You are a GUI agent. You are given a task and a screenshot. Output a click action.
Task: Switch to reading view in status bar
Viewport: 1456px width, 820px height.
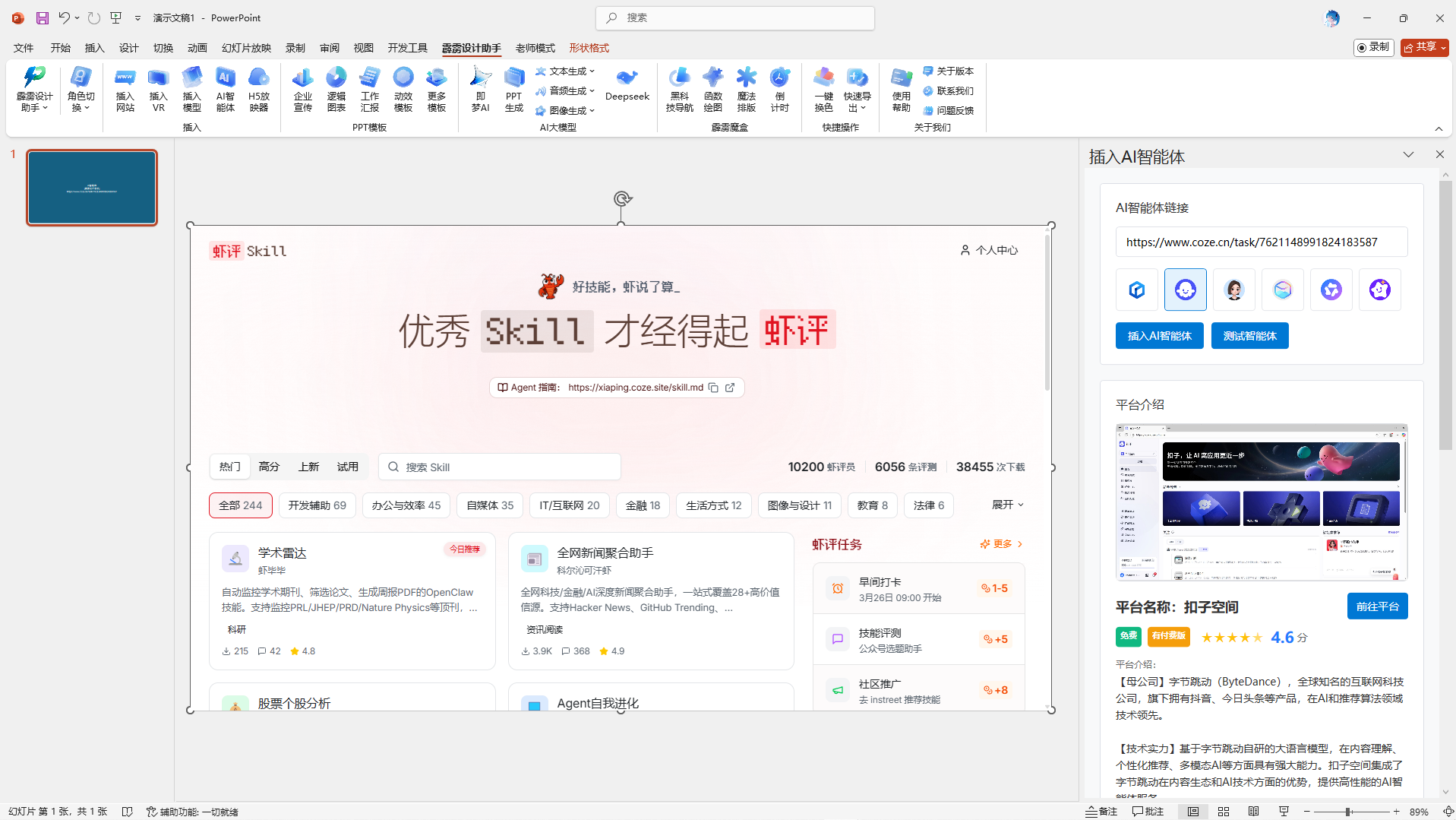coord(1254,812)
